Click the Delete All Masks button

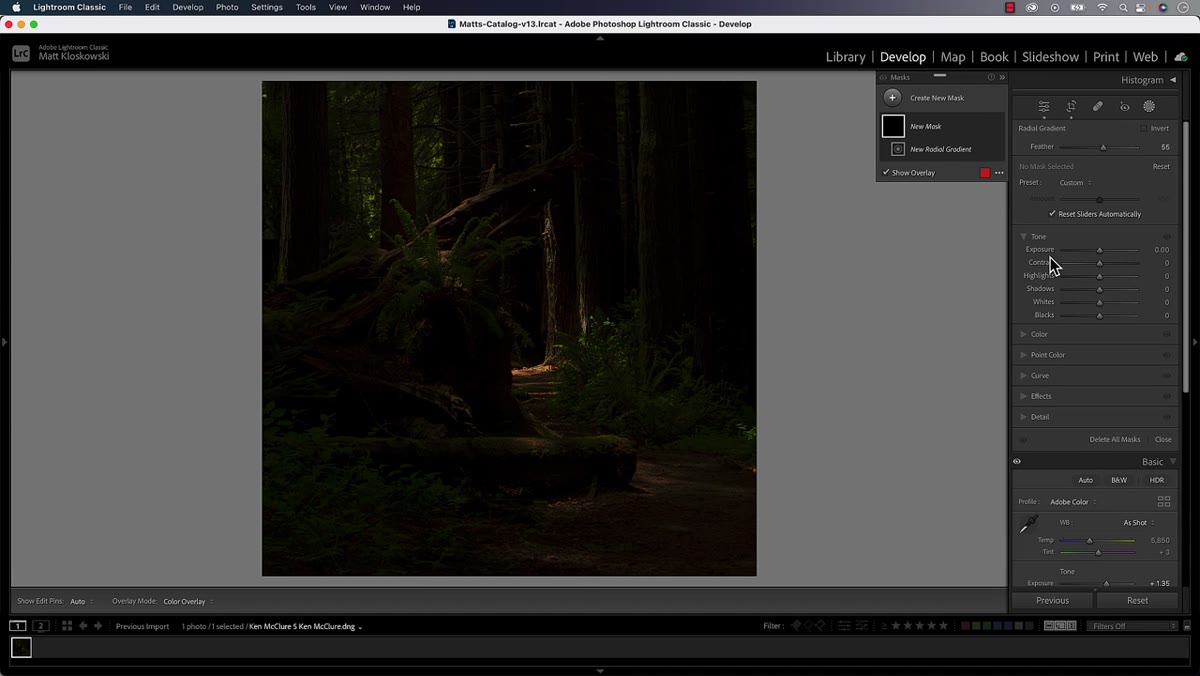click(x=1114, y=439)
